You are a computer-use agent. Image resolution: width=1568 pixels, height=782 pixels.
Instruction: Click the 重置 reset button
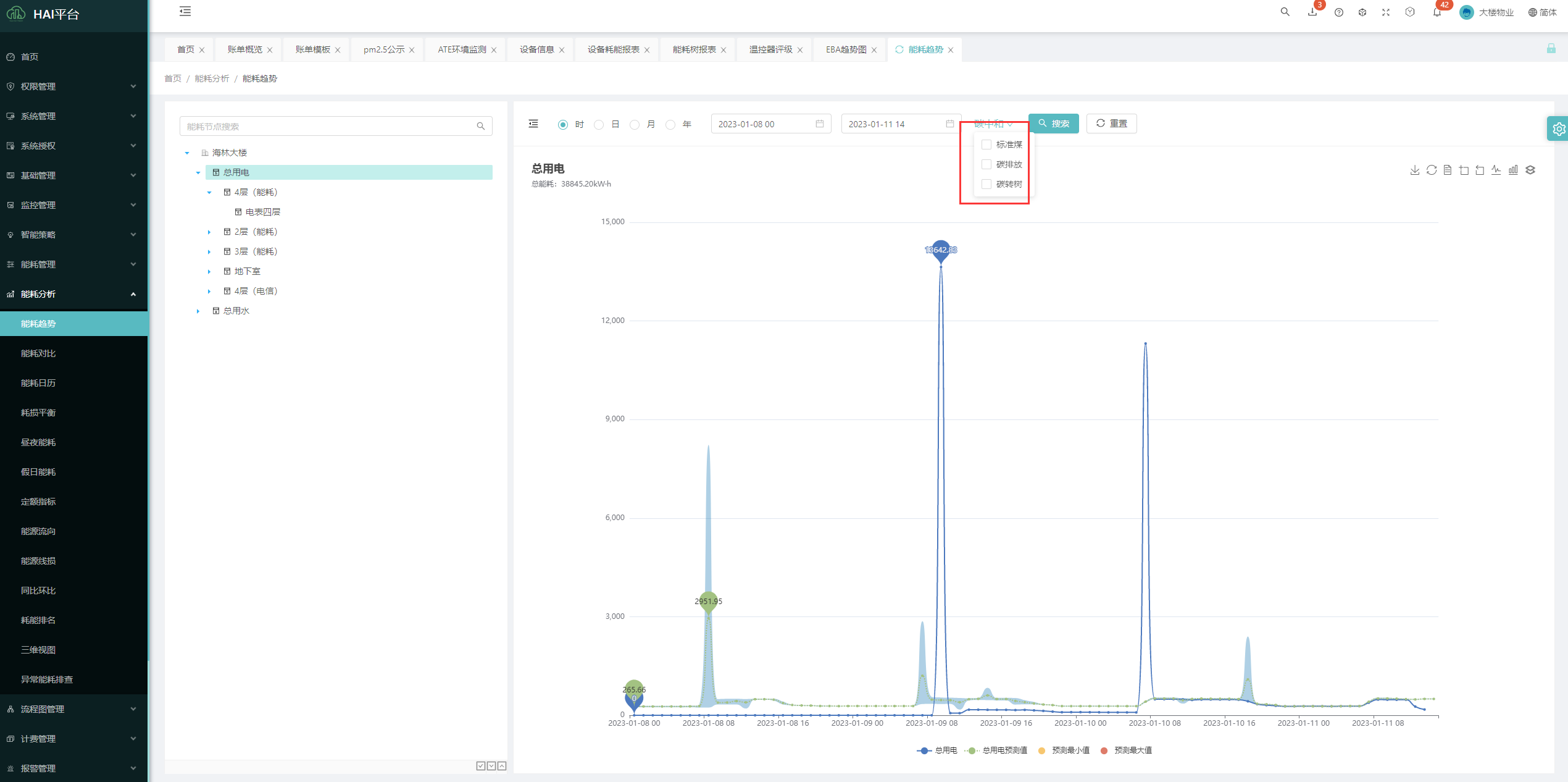pyautogui.click(x=1111, y=124)
